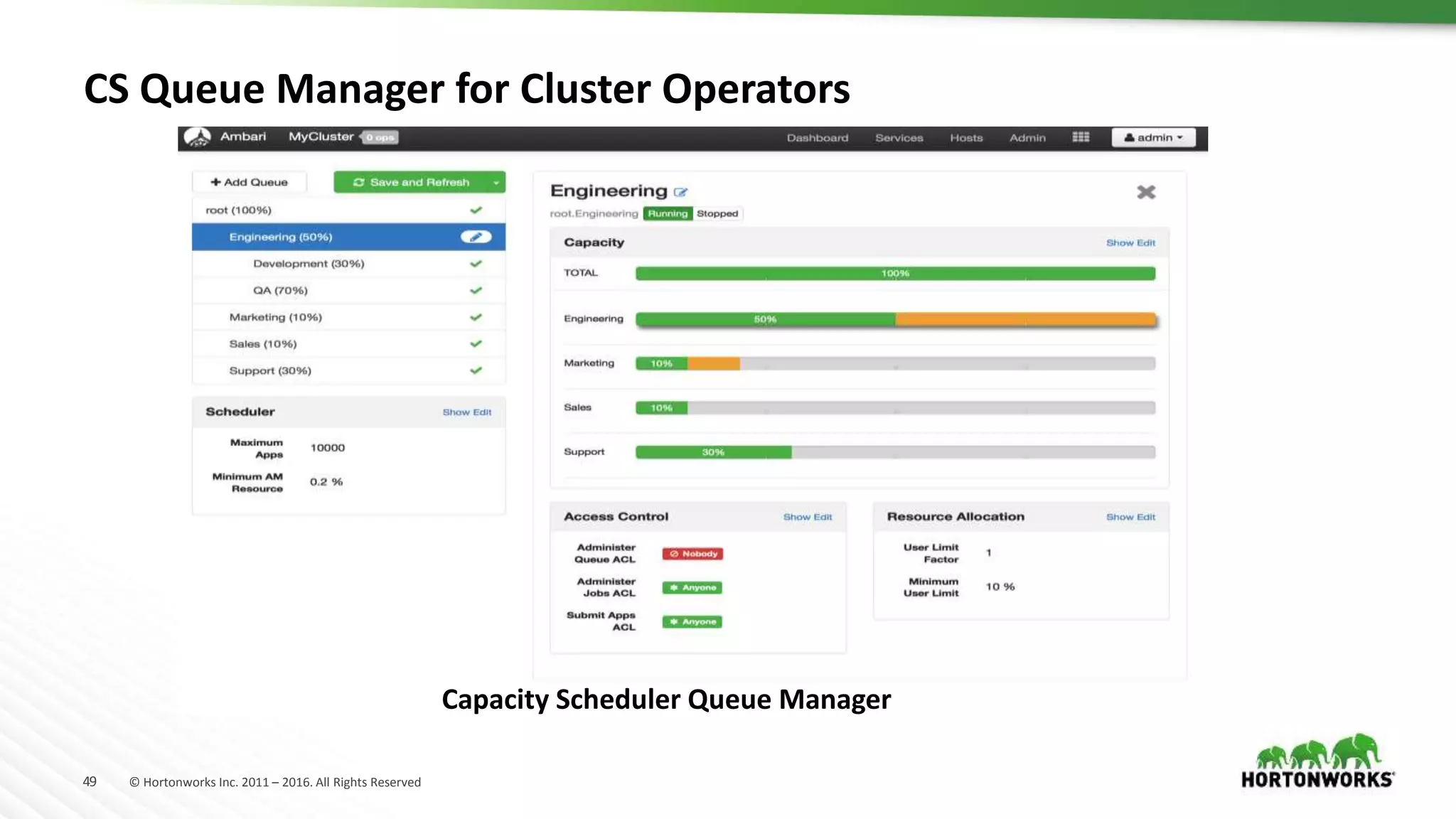Click the Support 30% capacity bar
Image resolution: width=1456 pixels, height=819 pixels.
coord(895,452)
